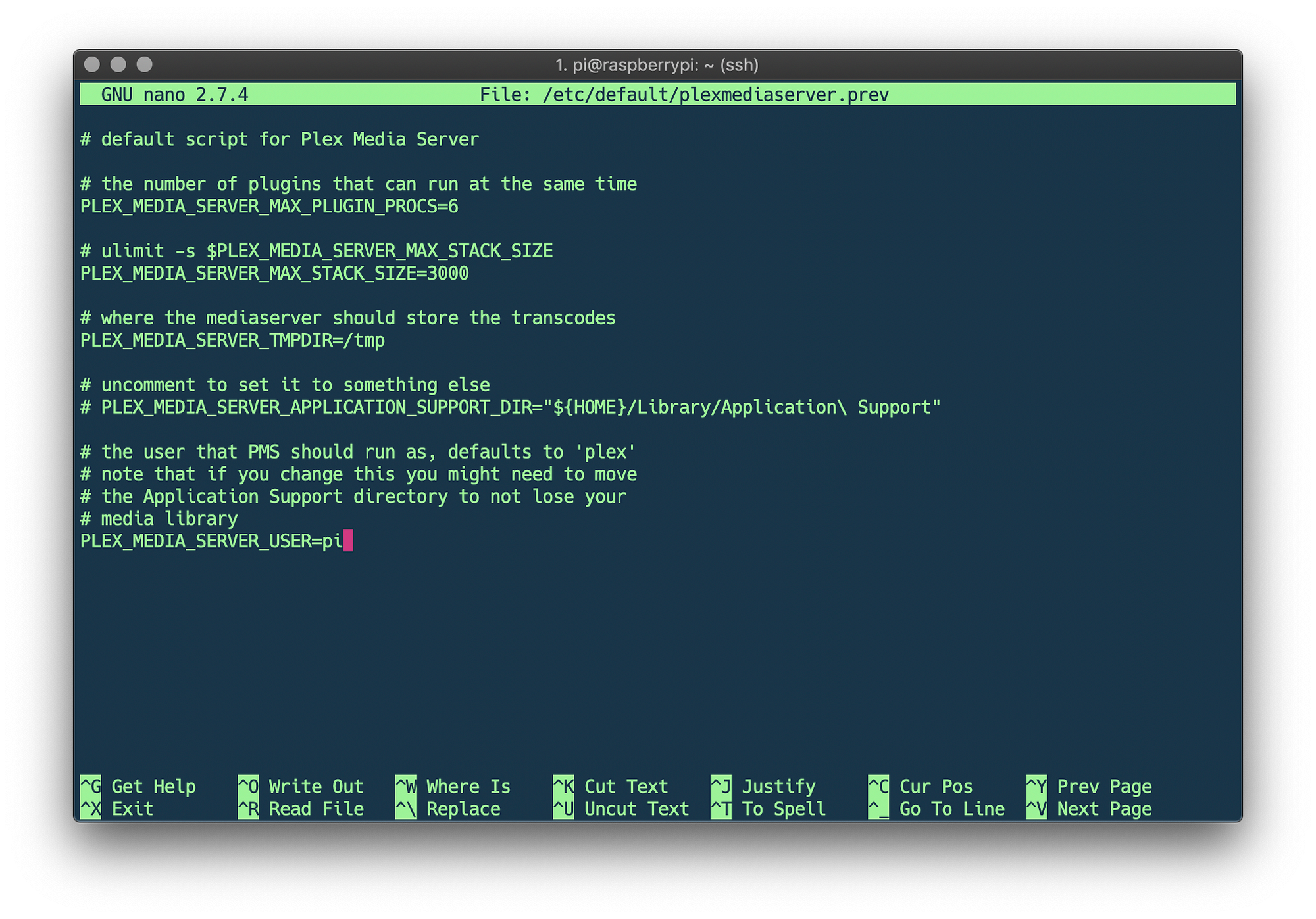Click the ^\ Replace shortcut
The width and height of the screenshot is (1316, 919).
447,808
